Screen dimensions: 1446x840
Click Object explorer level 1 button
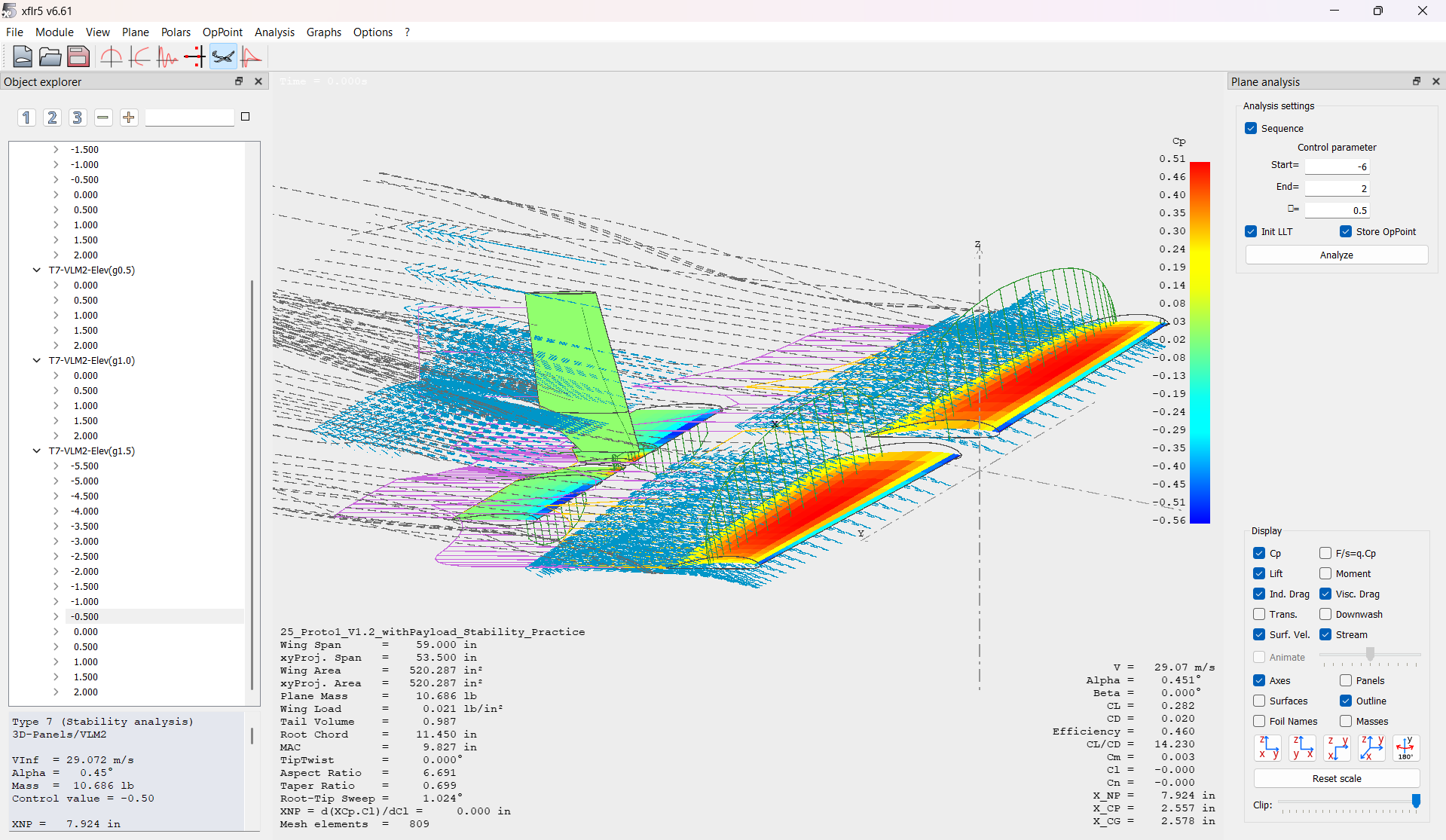(x=26, y=118)
